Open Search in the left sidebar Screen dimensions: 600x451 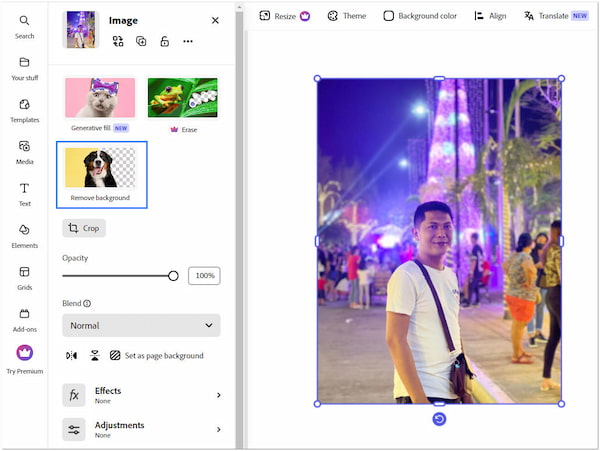click(x=25, y=26)
